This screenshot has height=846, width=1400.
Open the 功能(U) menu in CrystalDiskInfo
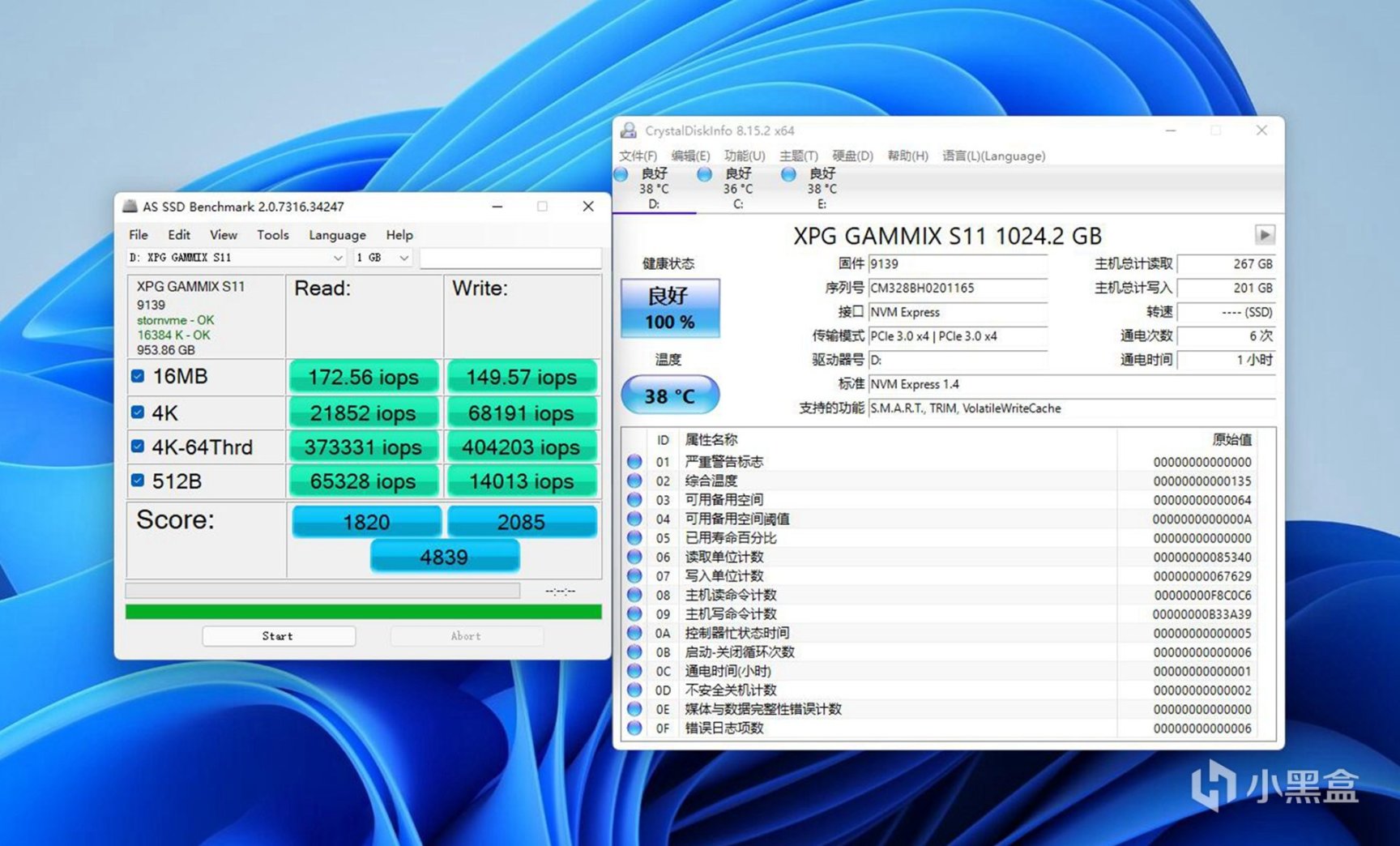click(x=745, y=156)
